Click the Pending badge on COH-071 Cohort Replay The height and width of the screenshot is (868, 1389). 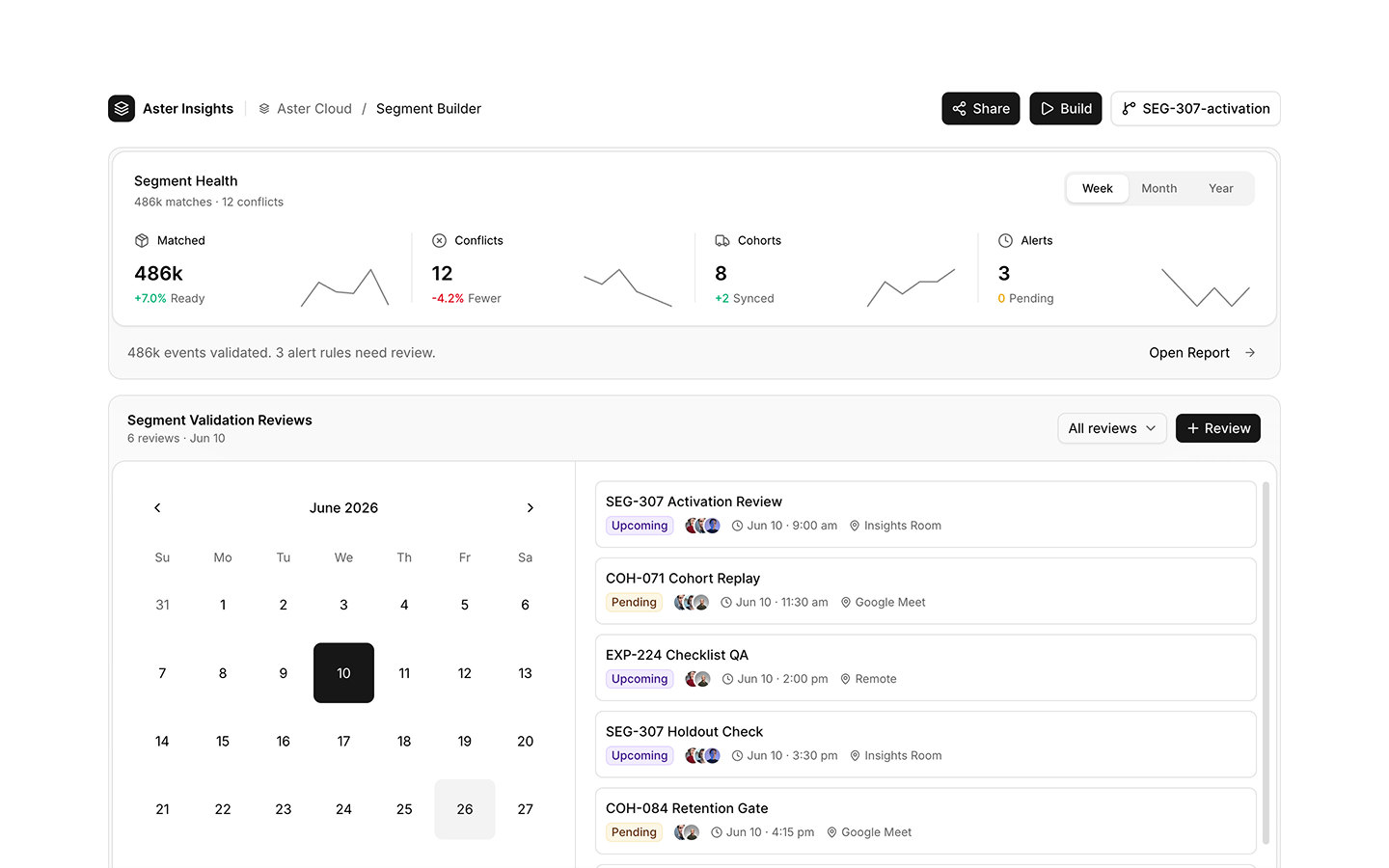pyautogui.click(x=634, y=603)
